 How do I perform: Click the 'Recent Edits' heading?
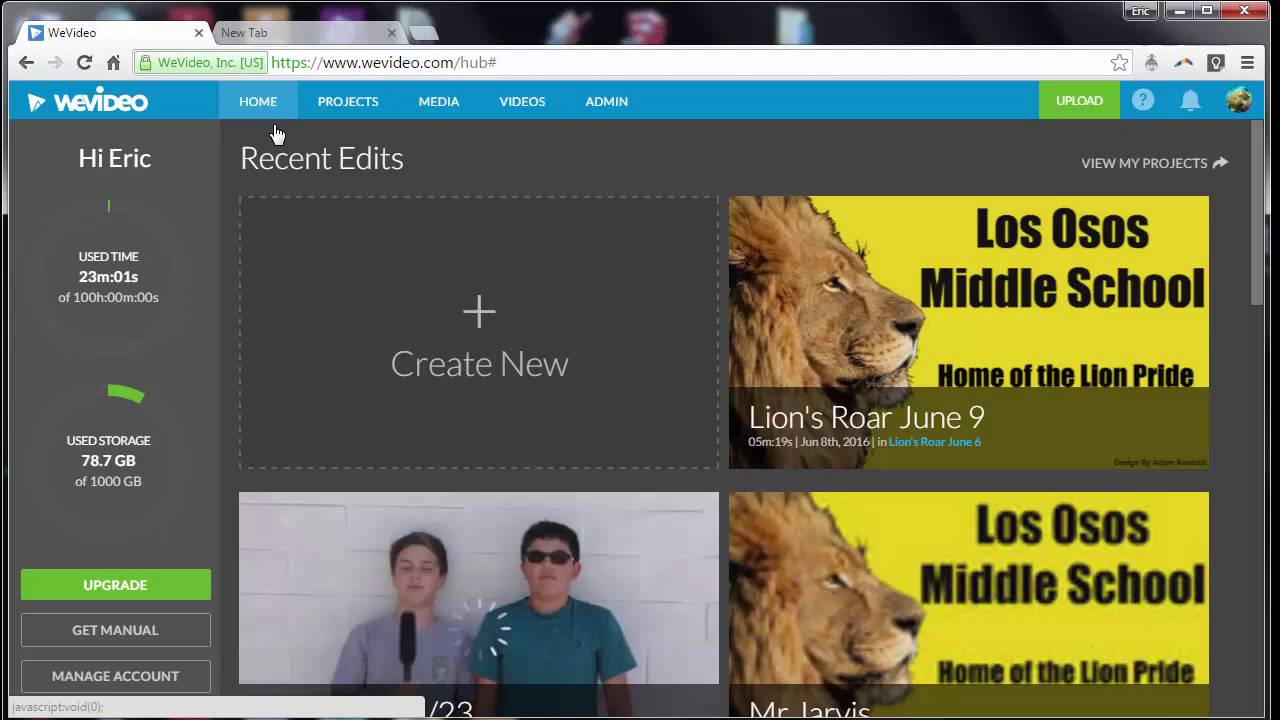(x=322, y=158)
